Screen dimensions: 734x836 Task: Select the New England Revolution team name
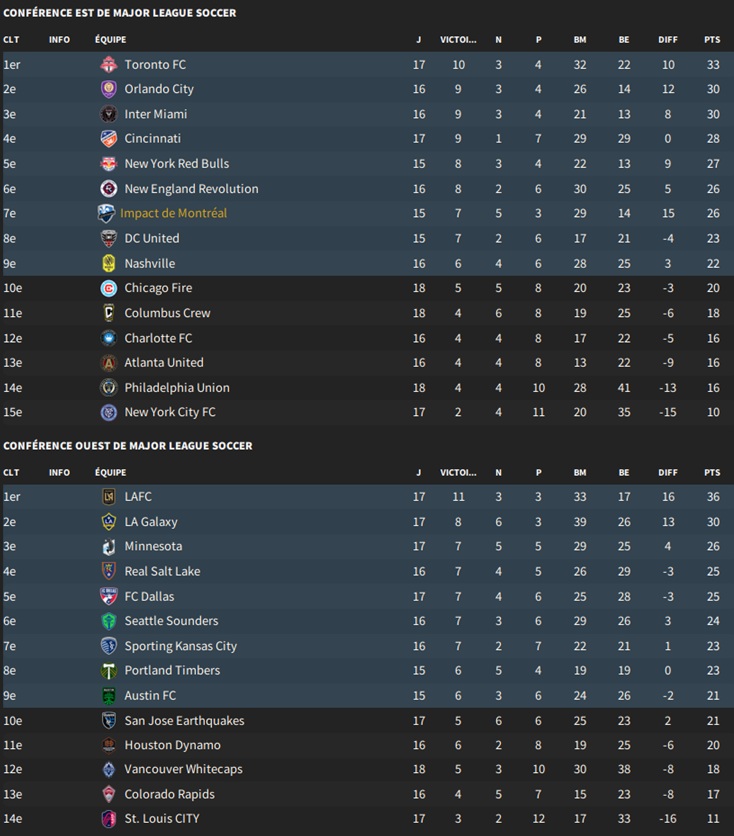(x=191, y=189)
